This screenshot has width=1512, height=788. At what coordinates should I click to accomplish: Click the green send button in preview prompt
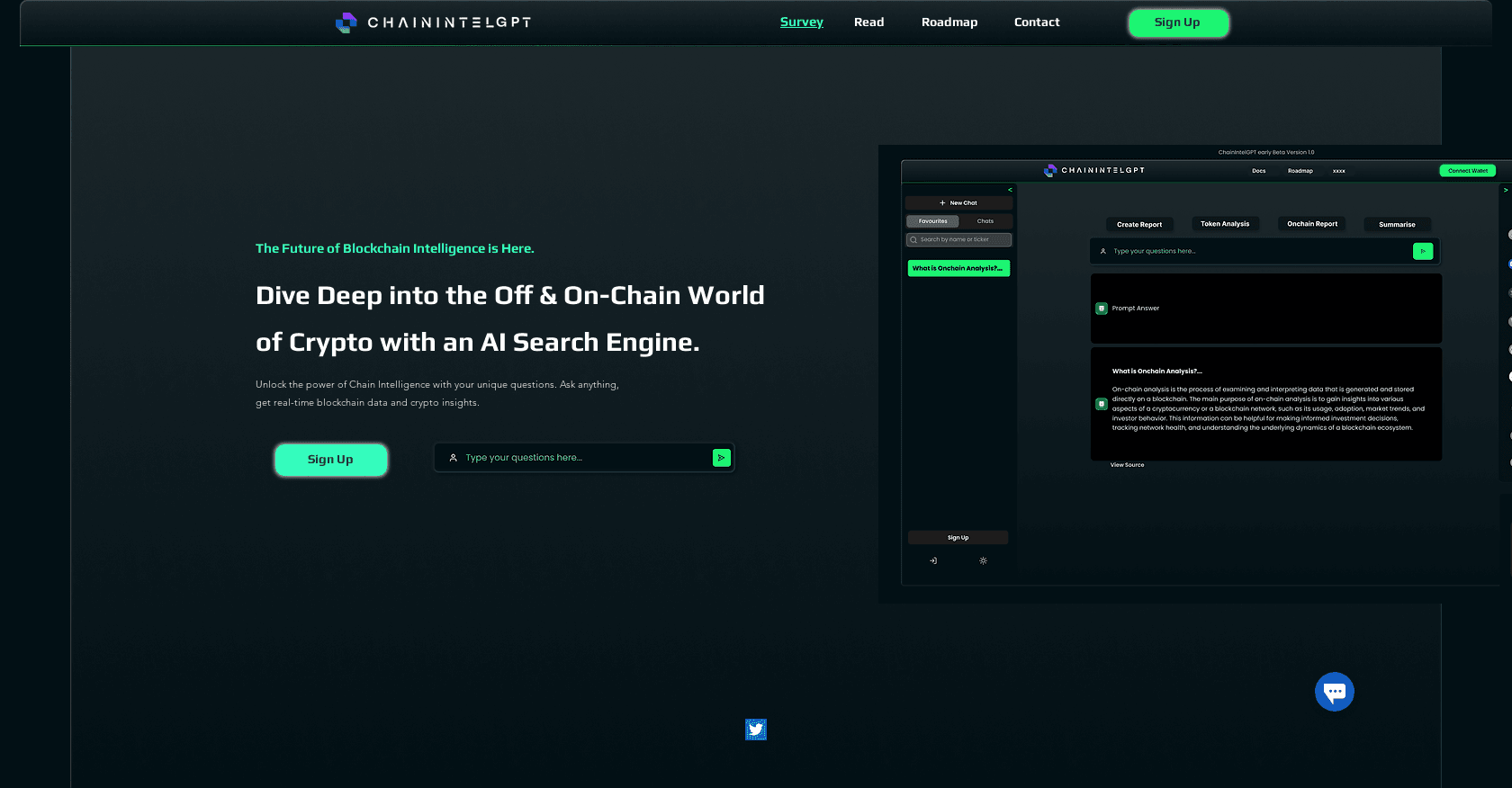[x=1423, y=252]
